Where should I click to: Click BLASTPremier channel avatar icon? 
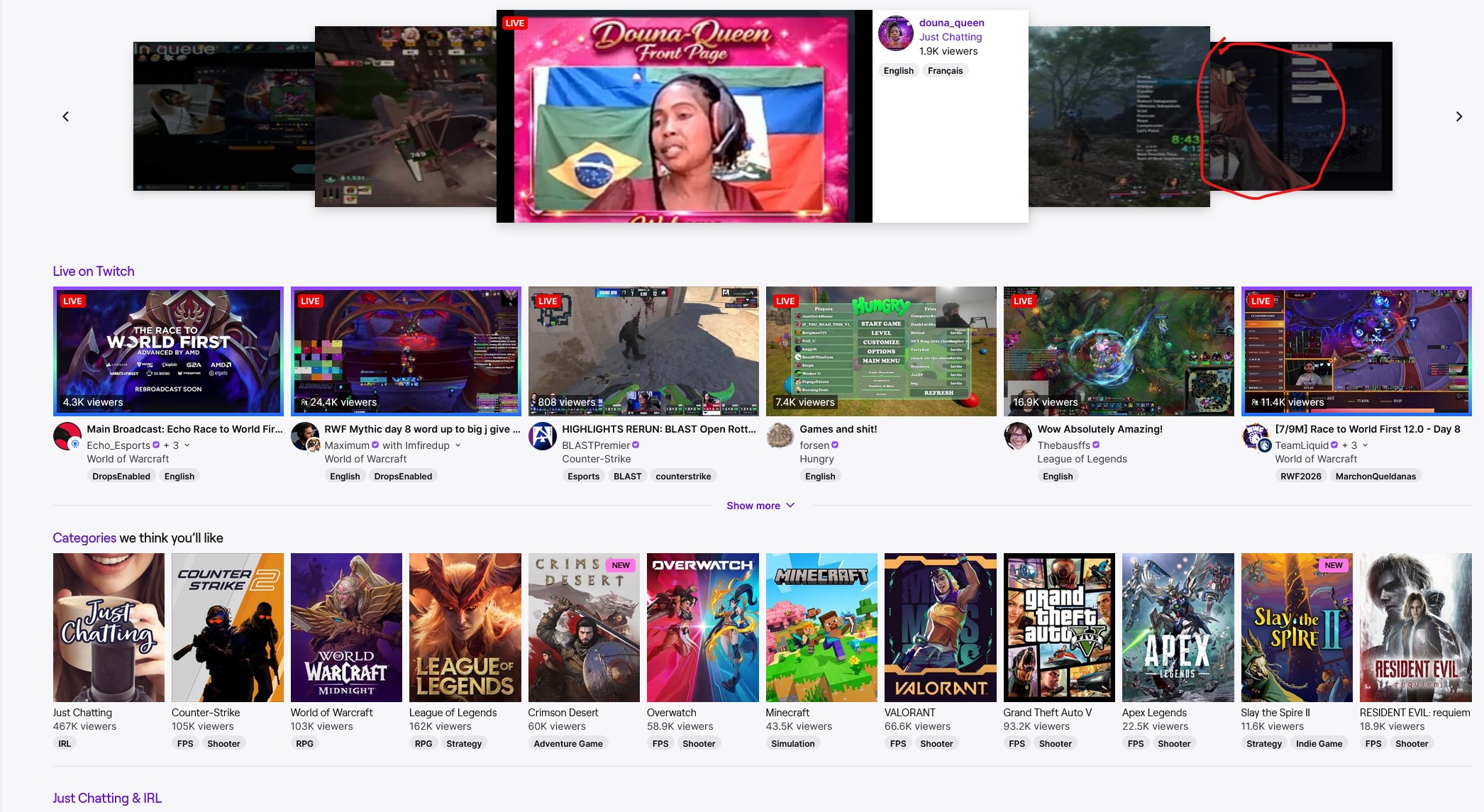[543, 436]
